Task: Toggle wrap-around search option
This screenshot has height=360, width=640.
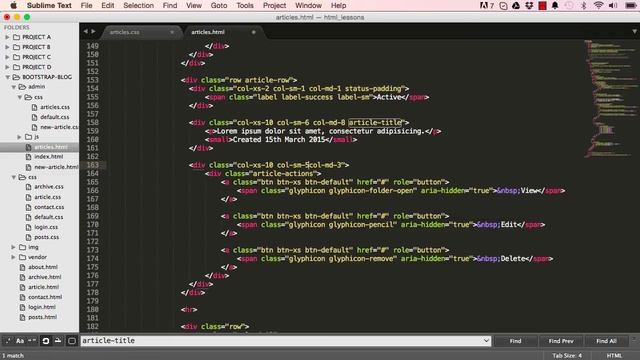Action: (x=46, y=340)
